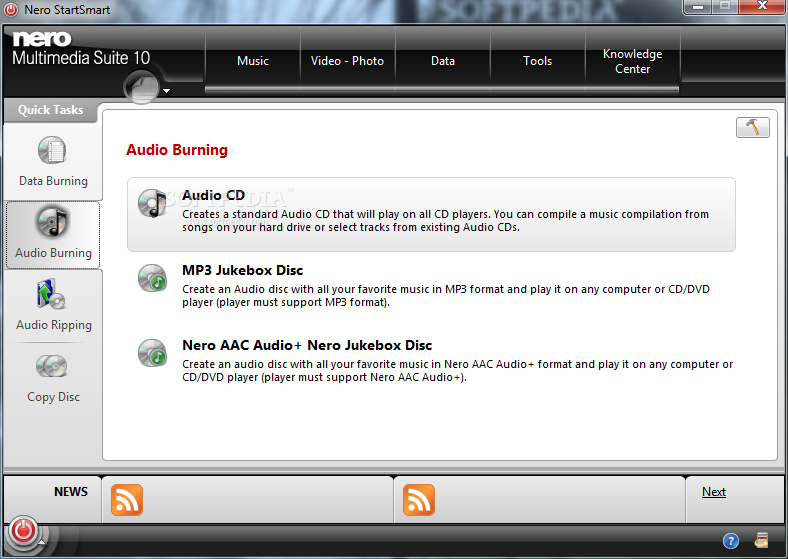Open the blue help question mark icon

point(731,541)
